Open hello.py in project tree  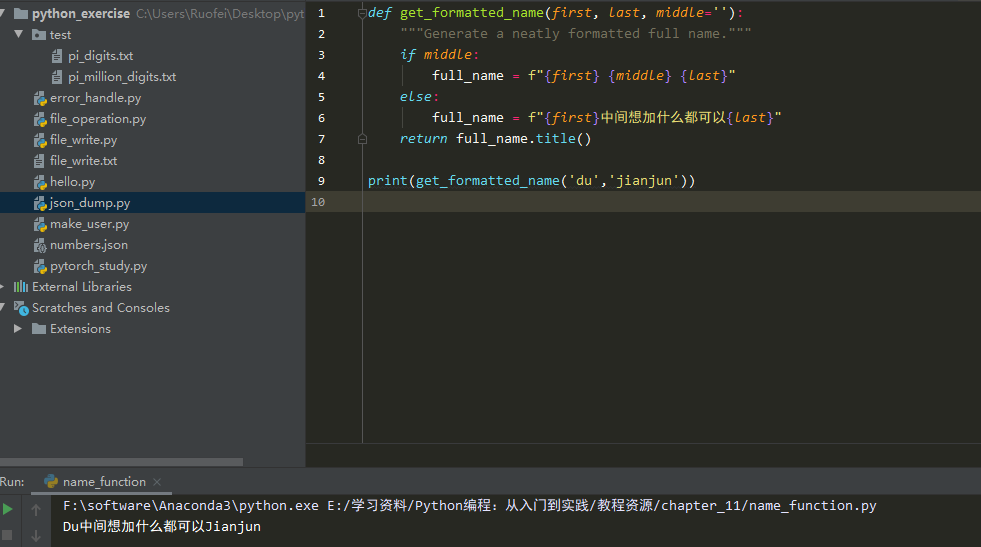(73, 181)
